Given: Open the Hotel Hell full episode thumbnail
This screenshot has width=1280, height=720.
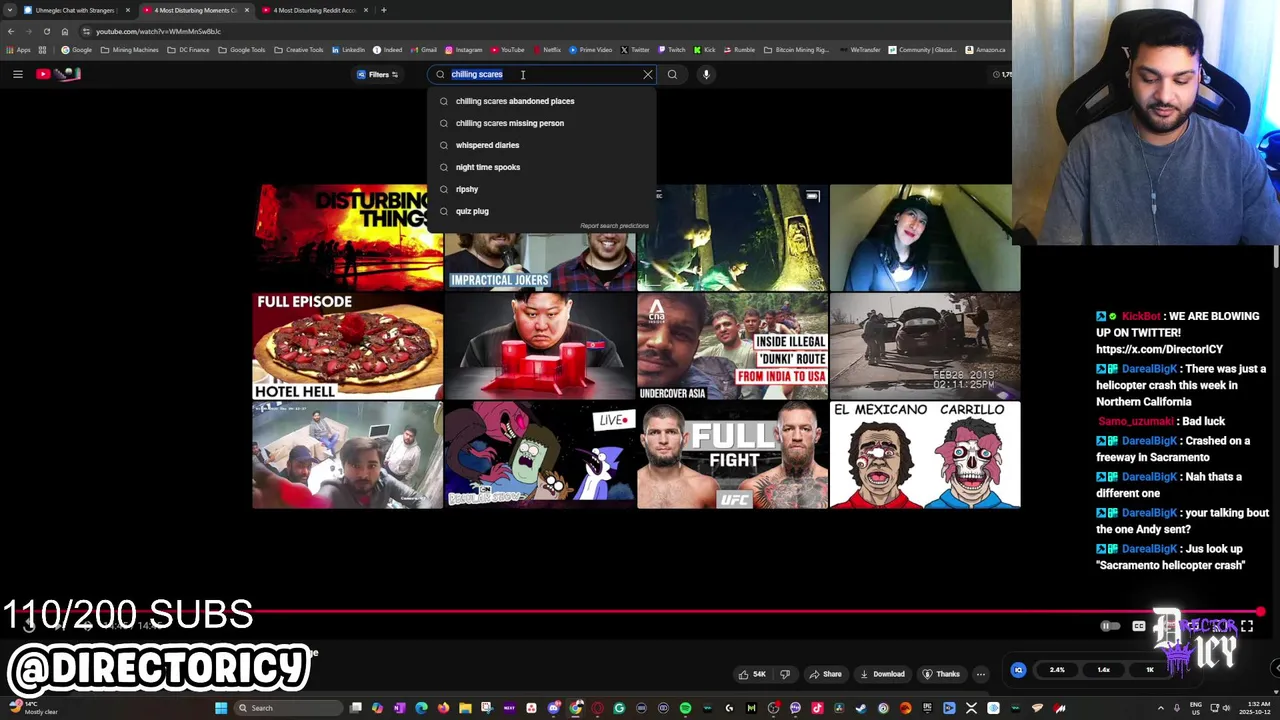Looking at the screenshot, I should 347,346.
